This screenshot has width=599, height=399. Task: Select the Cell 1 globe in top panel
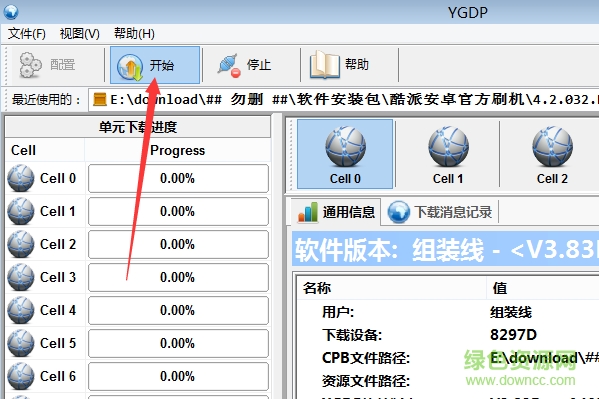[448, 154]
